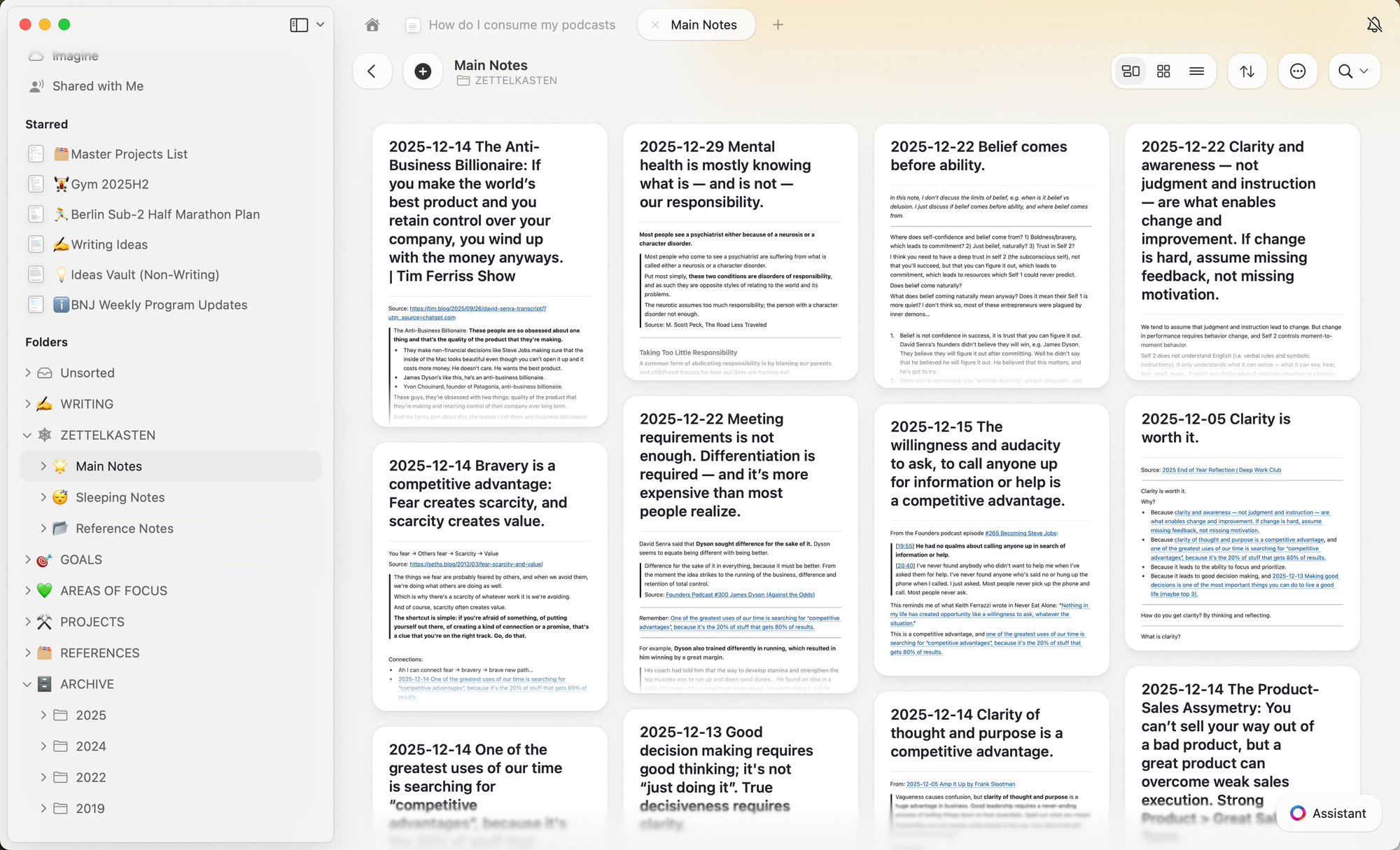
Task: Add a new tab with plus
Action: (778, 25)
